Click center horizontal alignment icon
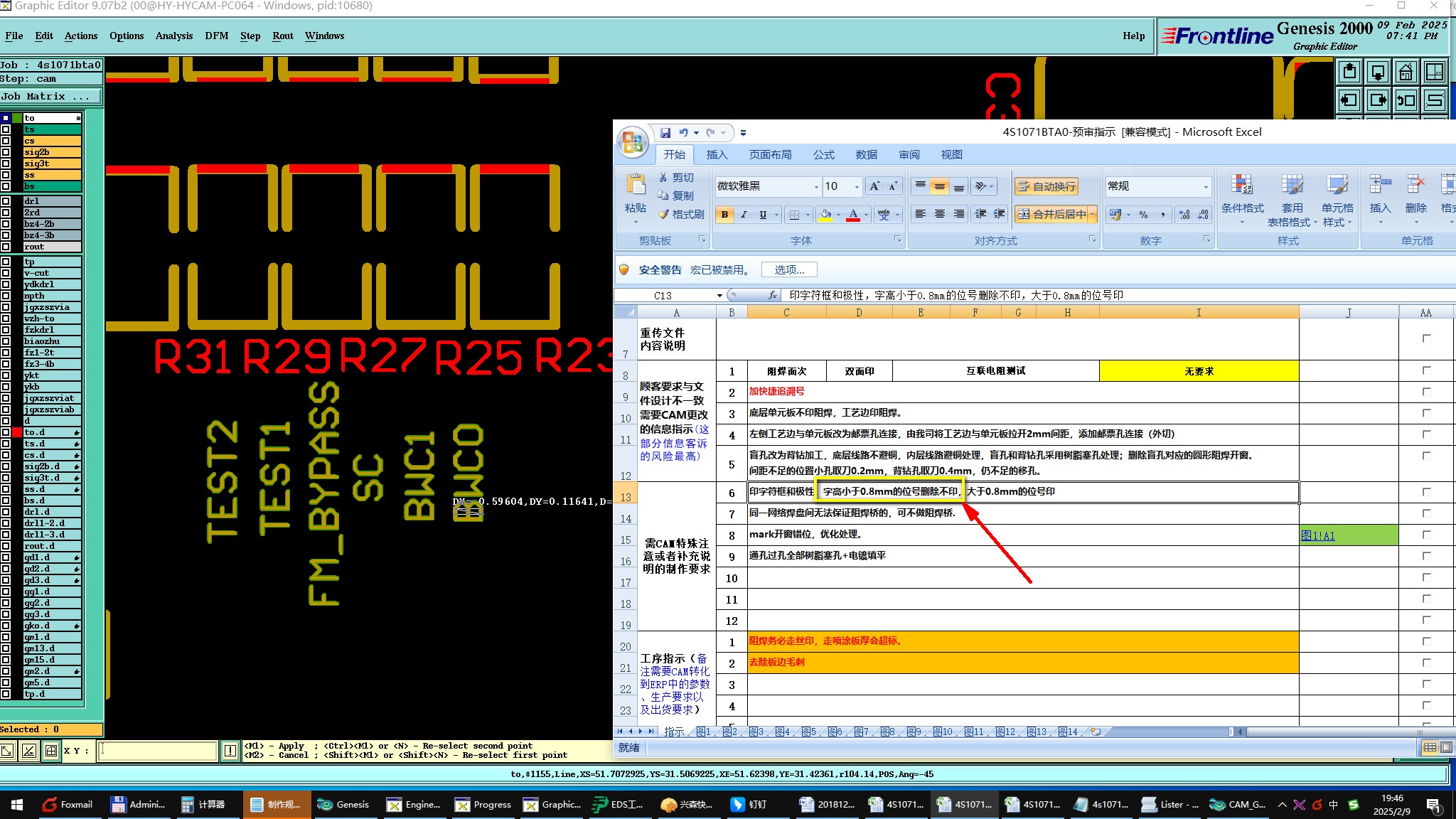Screen dimensions: 1456x819 940,214
